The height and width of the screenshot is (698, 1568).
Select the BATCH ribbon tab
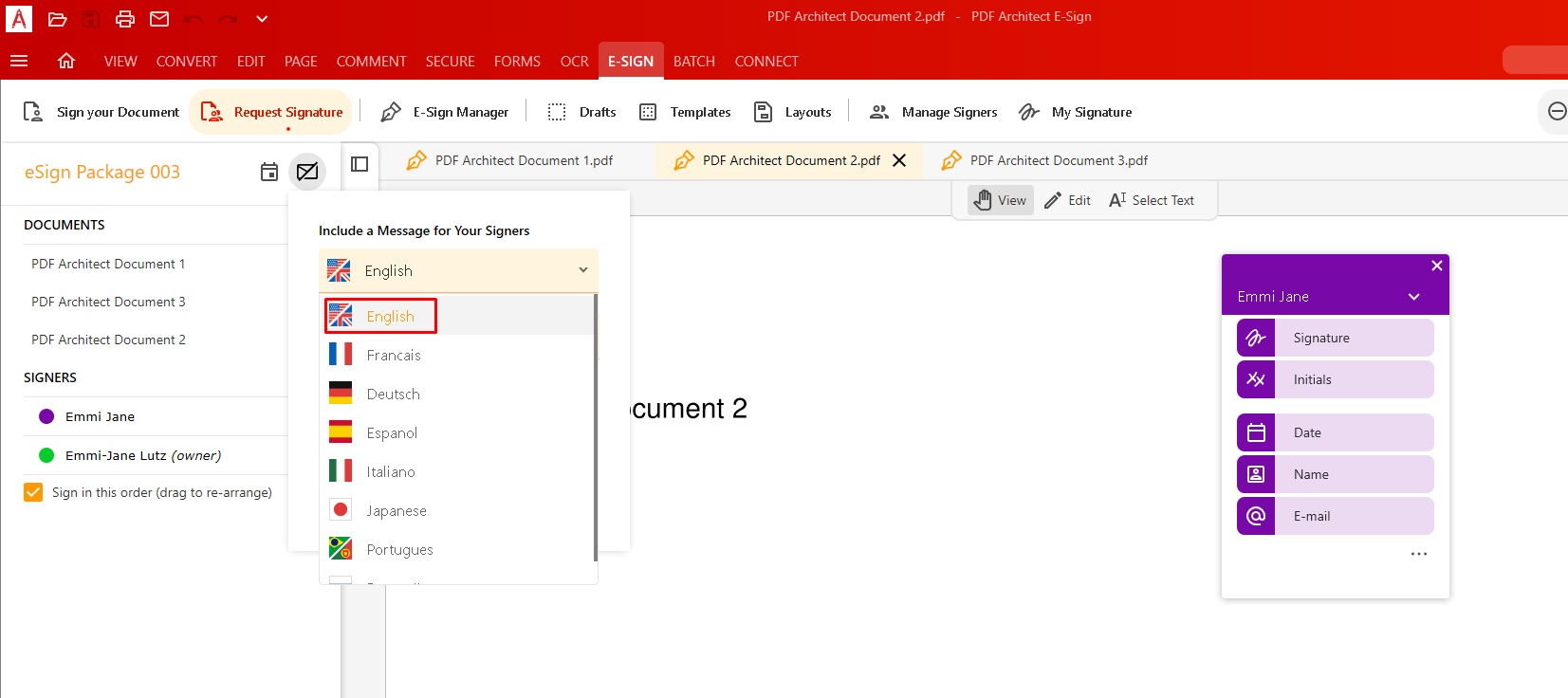pos(694,61)
